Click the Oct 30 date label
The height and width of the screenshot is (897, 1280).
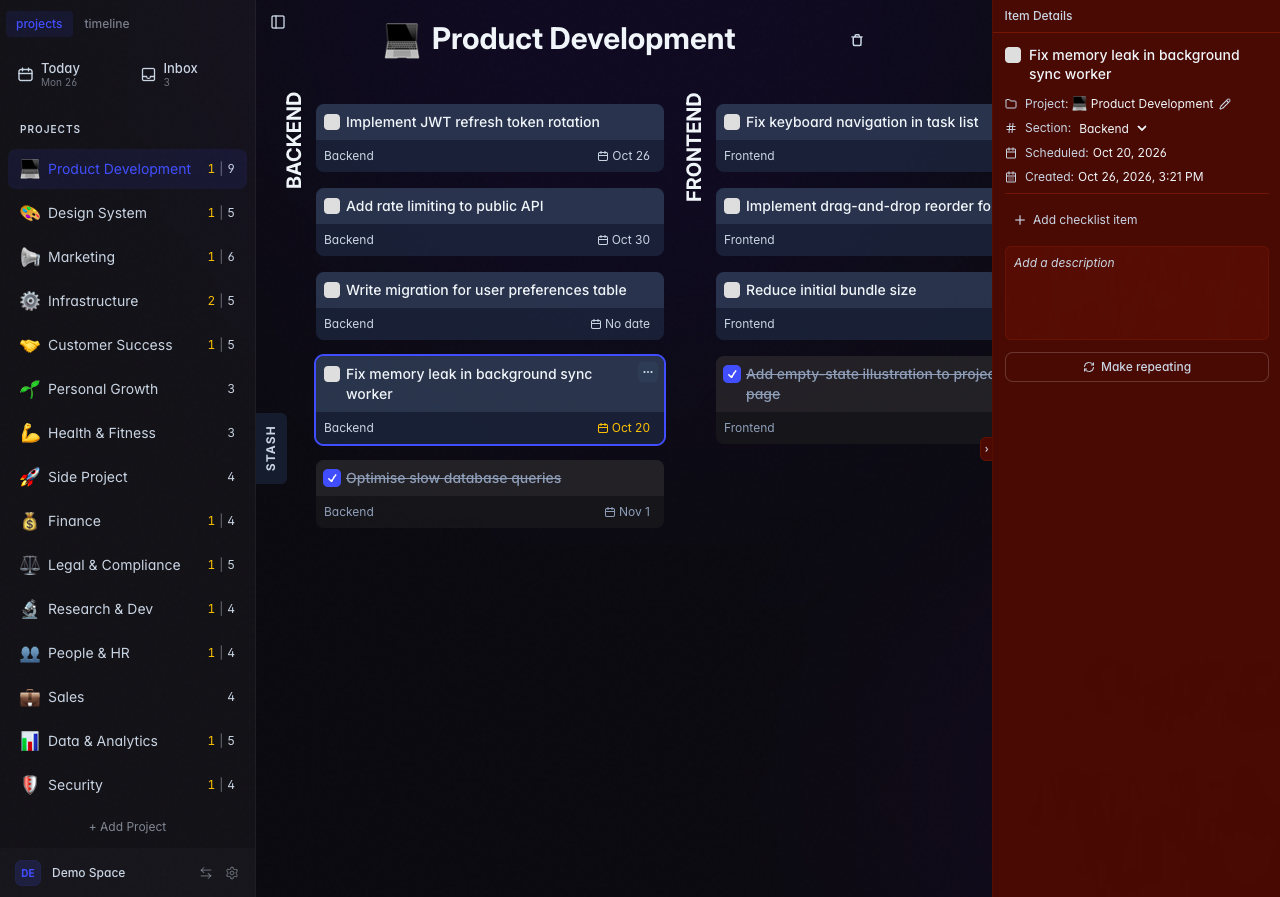click(624, 240)
